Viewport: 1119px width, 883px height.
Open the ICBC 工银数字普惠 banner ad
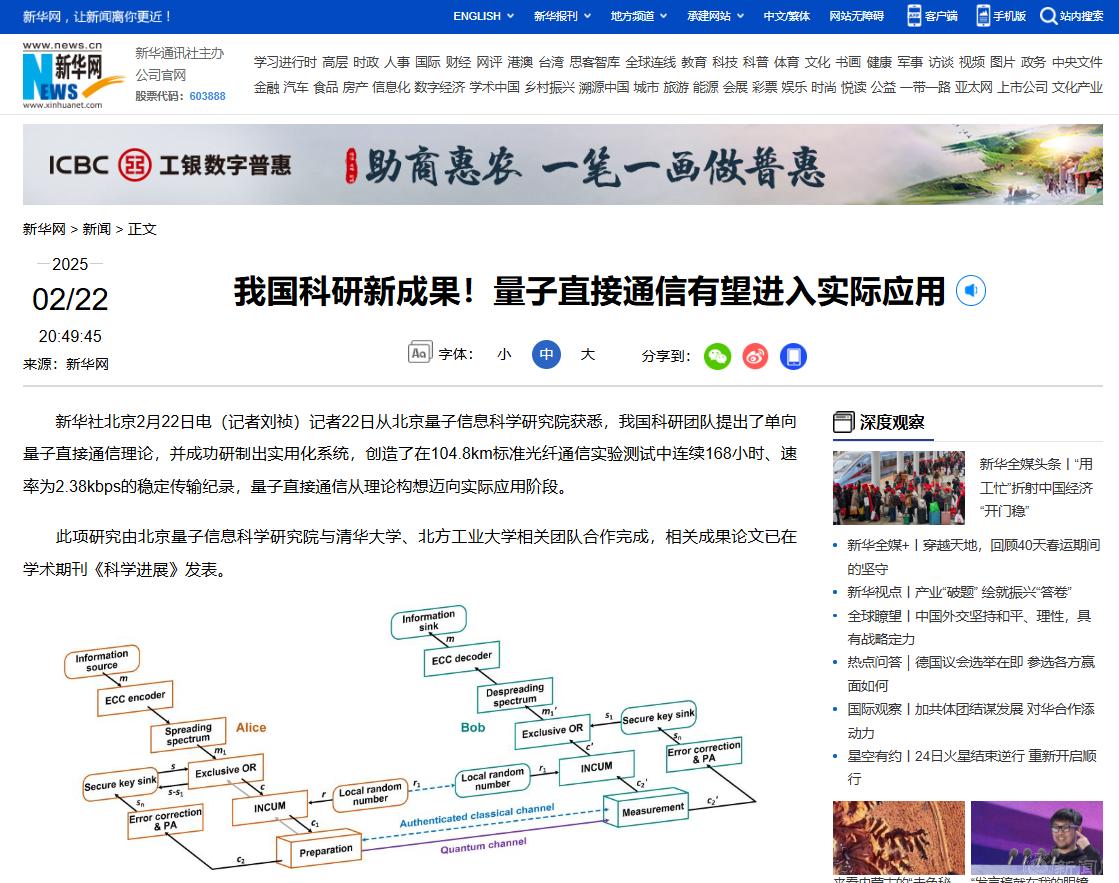[563, 165]
